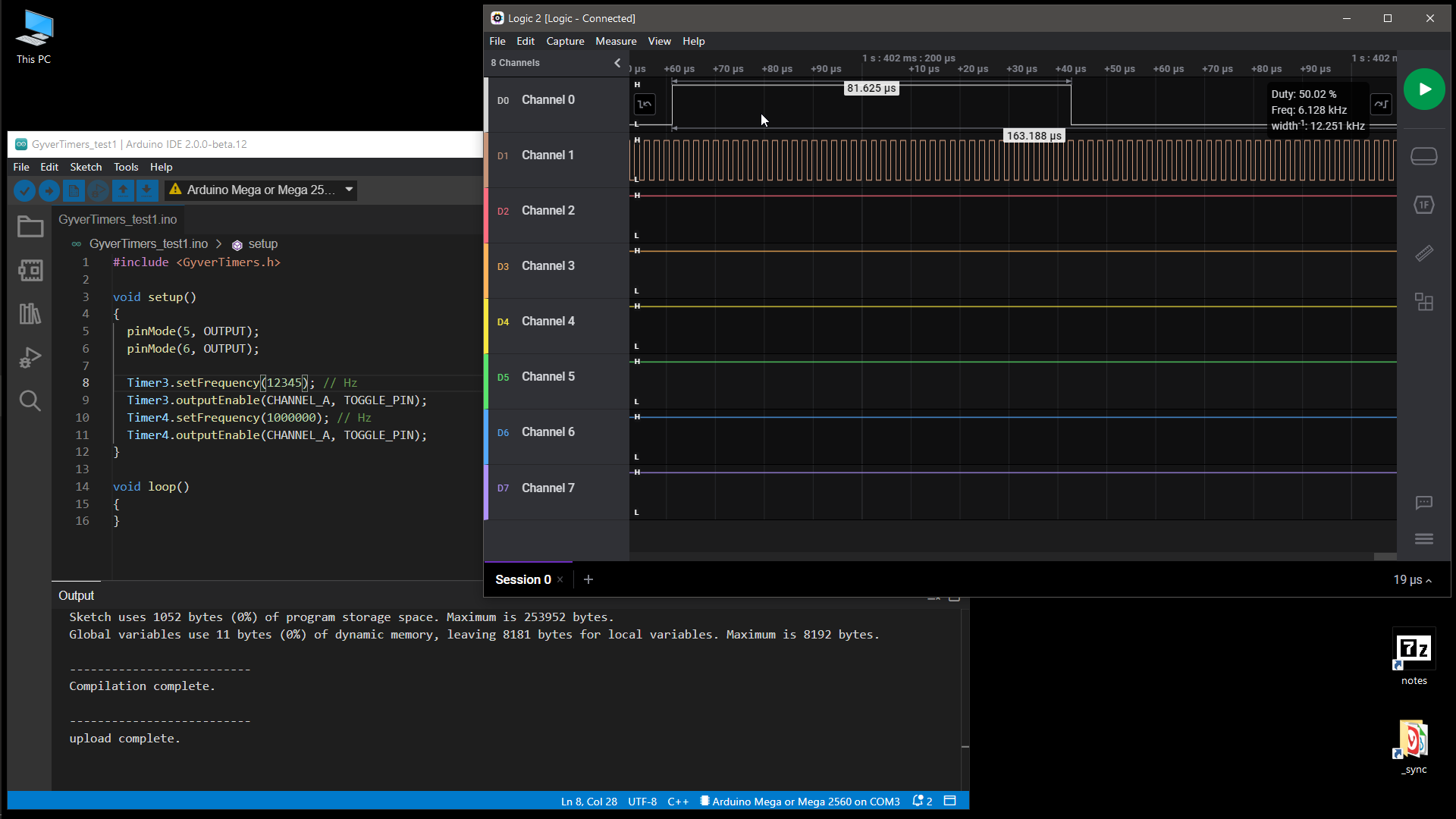Open the Sketch menu in Arduino IDE
Screen dimensions: 1456x819
tap(86, 167)
